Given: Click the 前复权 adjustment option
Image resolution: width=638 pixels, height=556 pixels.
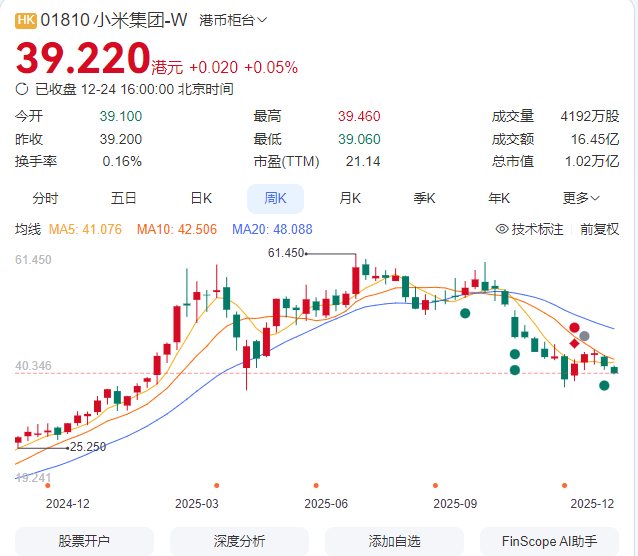Looking at the screenshot, I should tap(599, 229).
